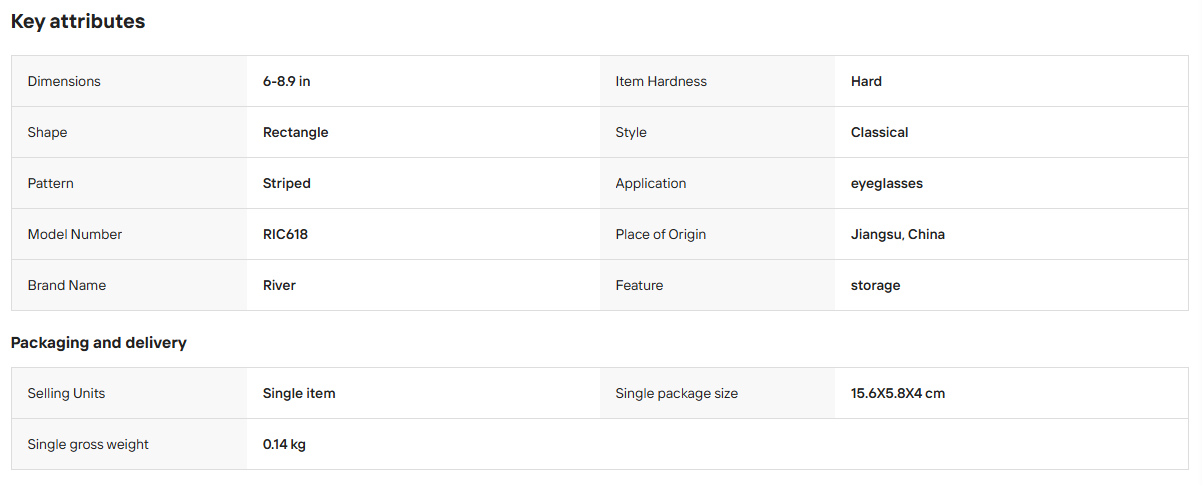Click the 6-8.9 in dimensions value

pos(287,81)
